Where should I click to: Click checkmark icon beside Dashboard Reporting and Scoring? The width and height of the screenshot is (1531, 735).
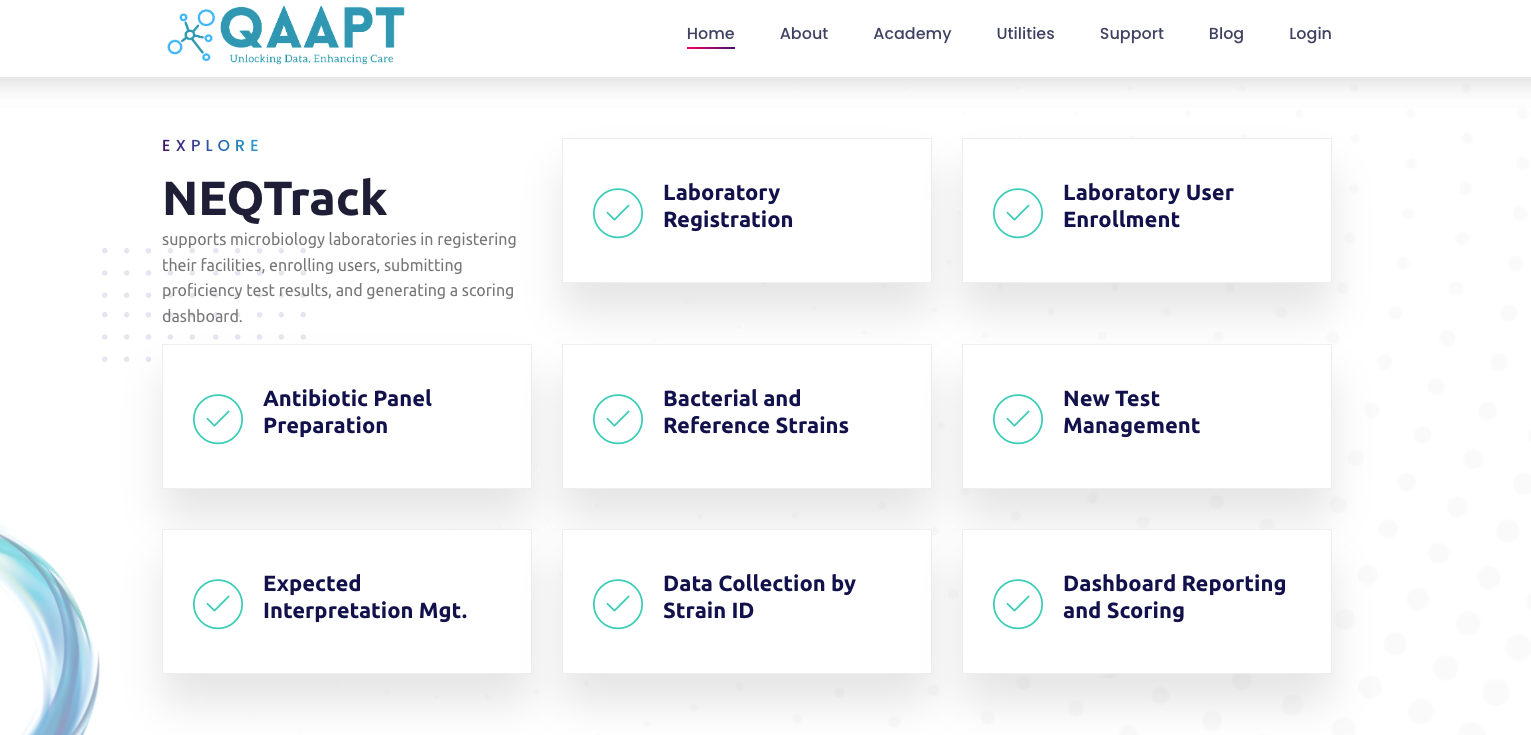1018,604
